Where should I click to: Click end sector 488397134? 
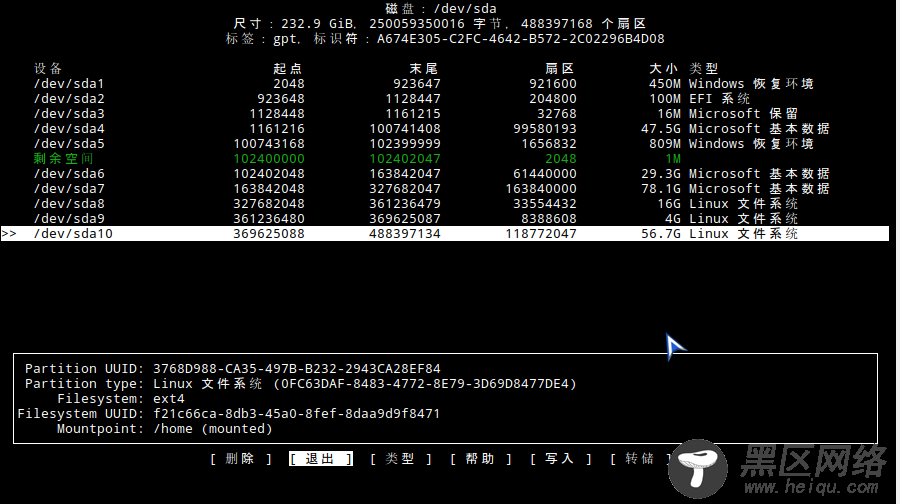[405, 234]
